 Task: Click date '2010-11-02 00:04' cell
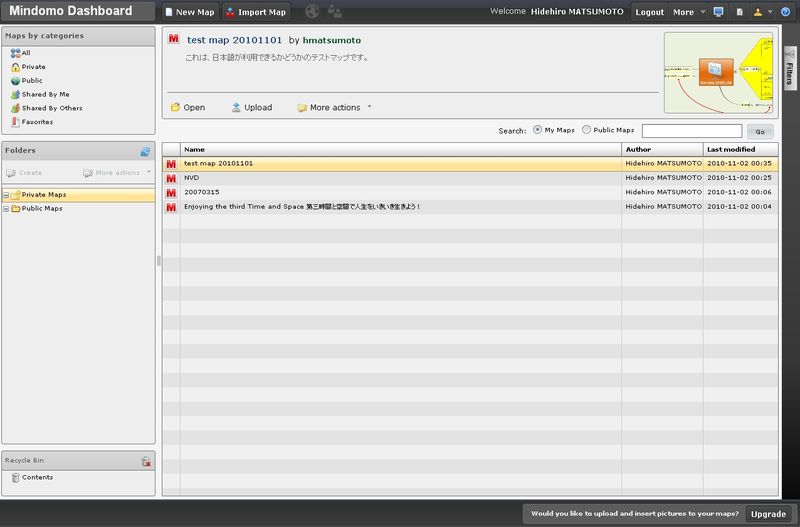point(739,206)
